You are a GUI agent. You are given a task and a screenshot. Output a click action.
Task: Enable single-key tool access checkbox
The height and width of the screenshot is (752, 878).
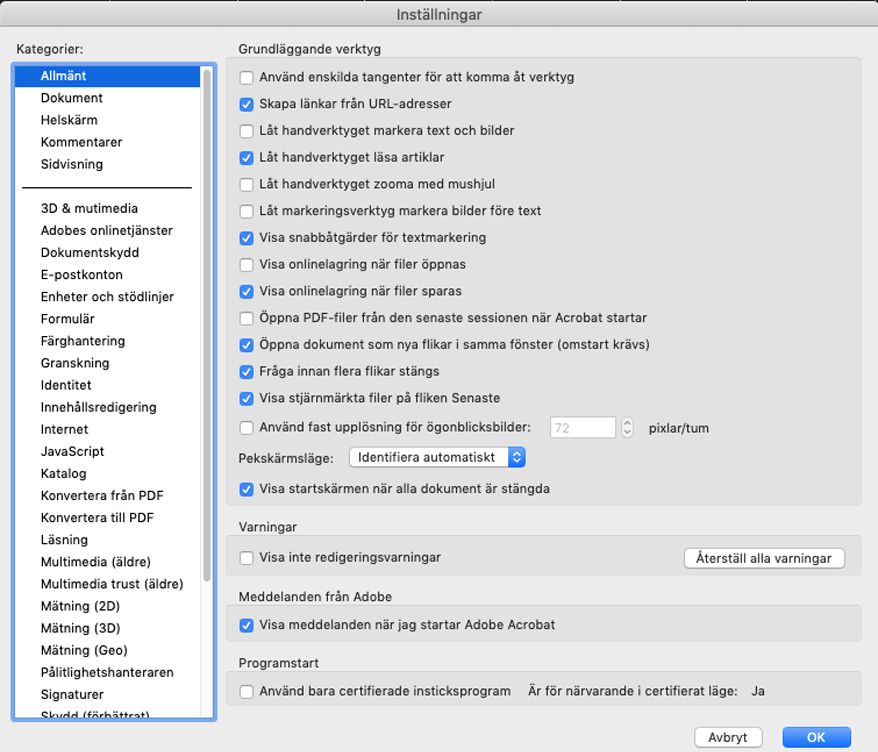click(x=245, y=77)
